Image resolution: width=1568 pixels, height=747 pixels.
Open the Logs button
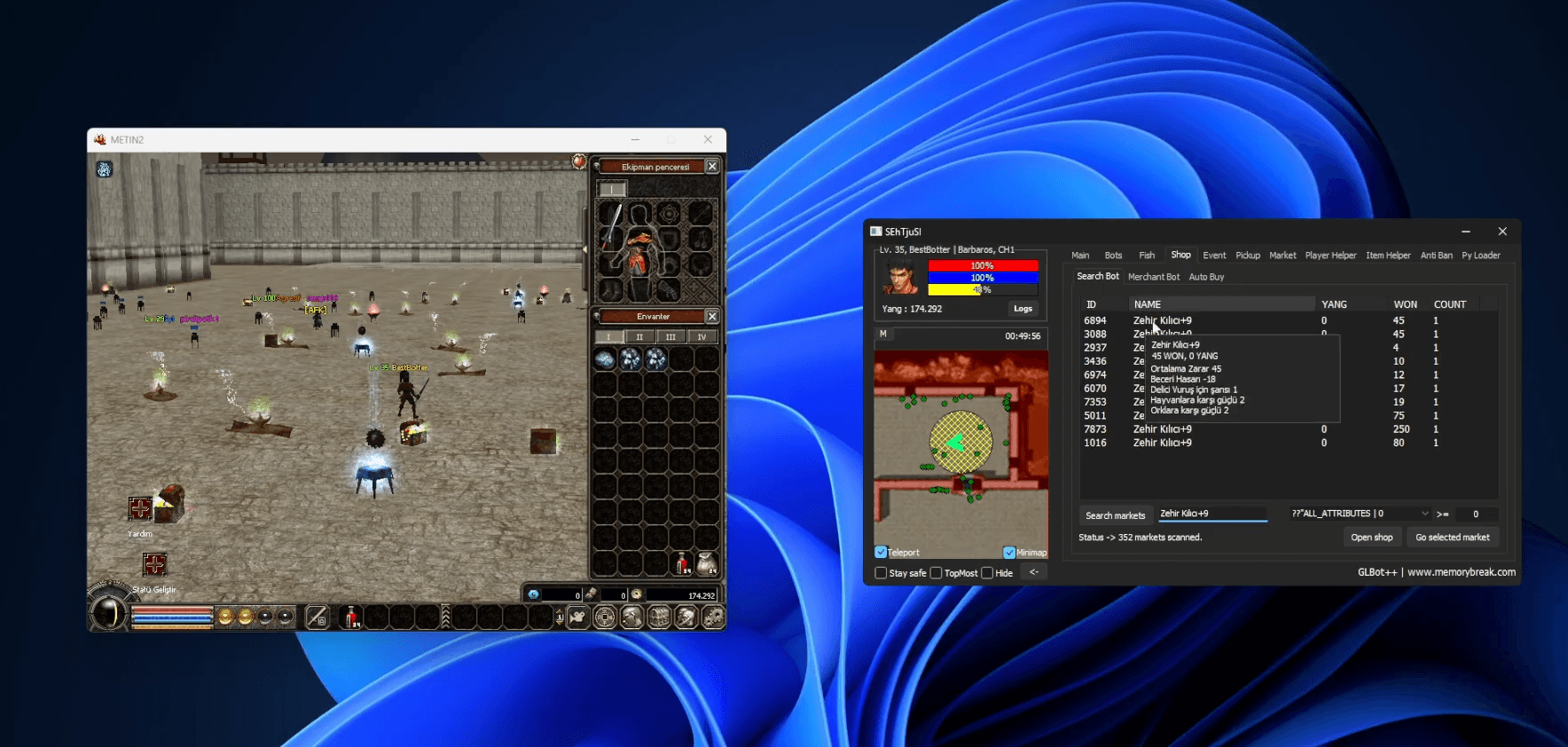(x=1023, y=309)
